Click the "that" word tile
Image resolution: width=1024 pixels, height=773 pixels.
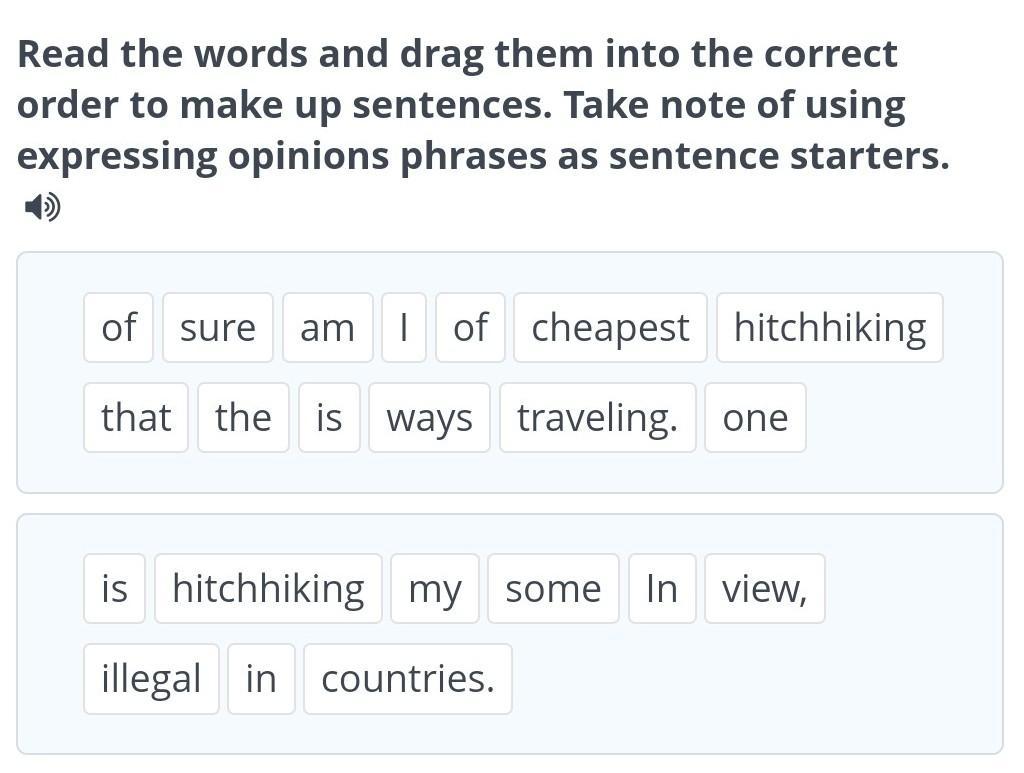136,418
